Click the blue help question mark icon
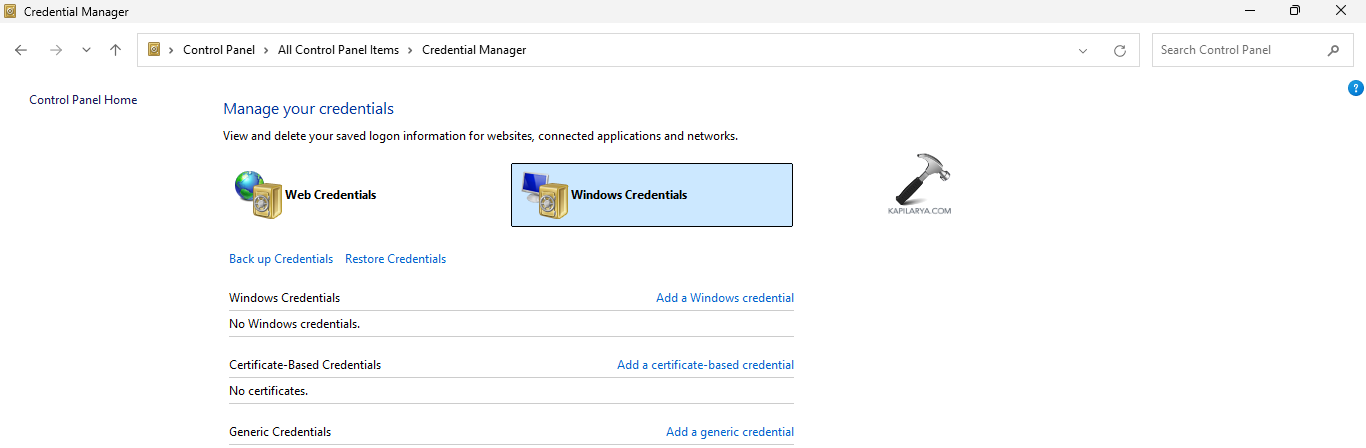The width and height of the screenshot is (1366, 448). (x=1356, y=88)
